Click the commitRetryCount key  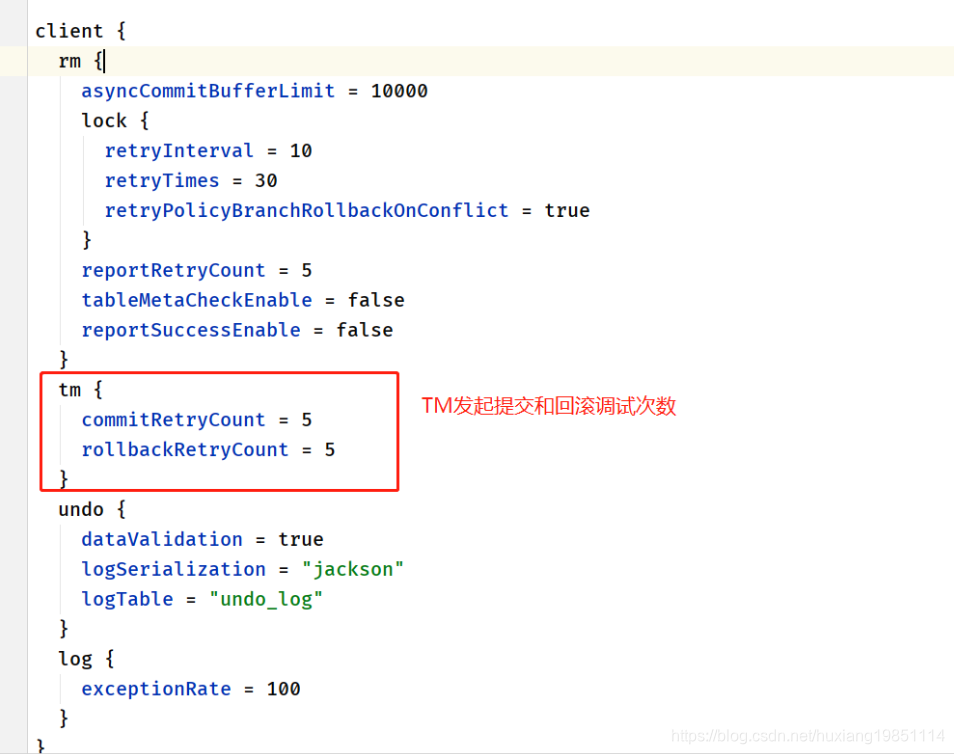173,419
